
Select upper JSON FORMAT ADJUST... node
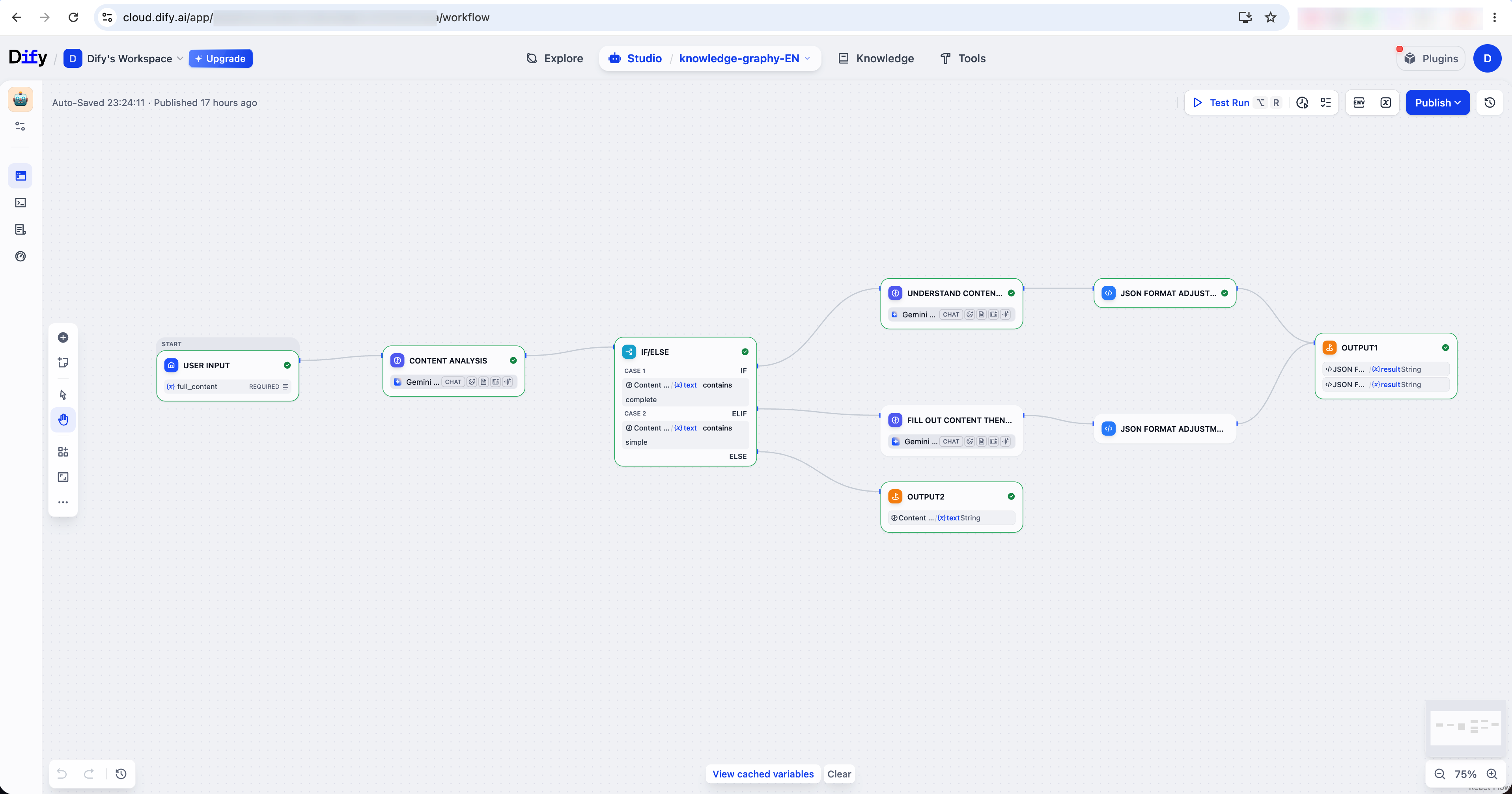click(1165, 293)
